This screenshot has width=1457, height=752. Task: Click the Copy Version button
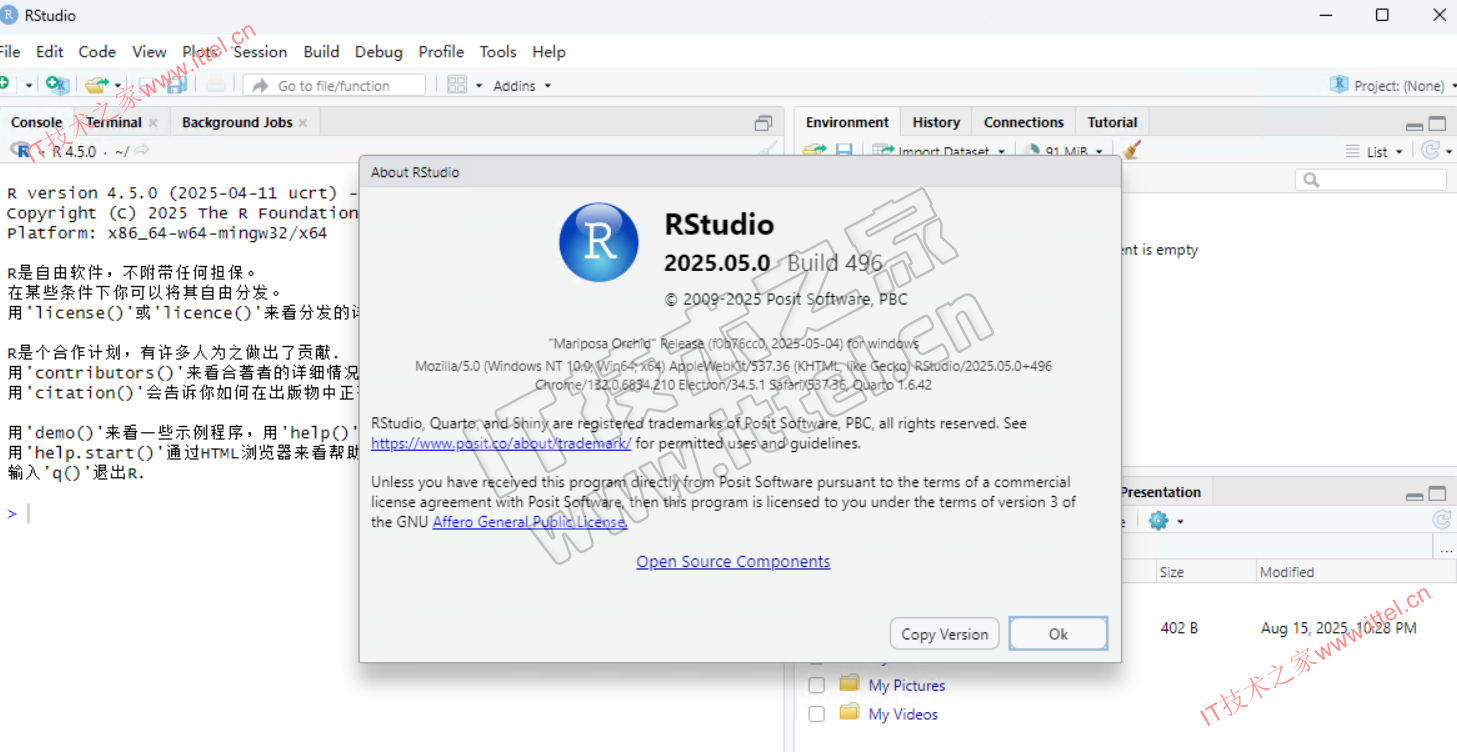tap(944, 634)
